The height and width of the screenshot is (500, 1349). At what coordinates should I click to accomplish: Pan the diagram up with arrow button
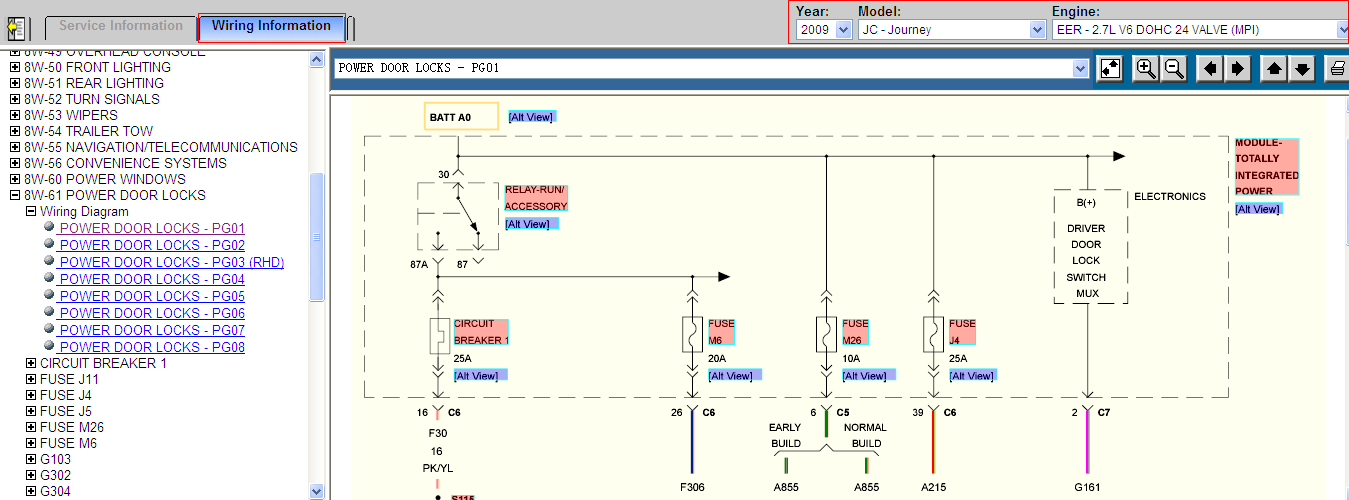pyautogui.click(x=1274, y=69)
